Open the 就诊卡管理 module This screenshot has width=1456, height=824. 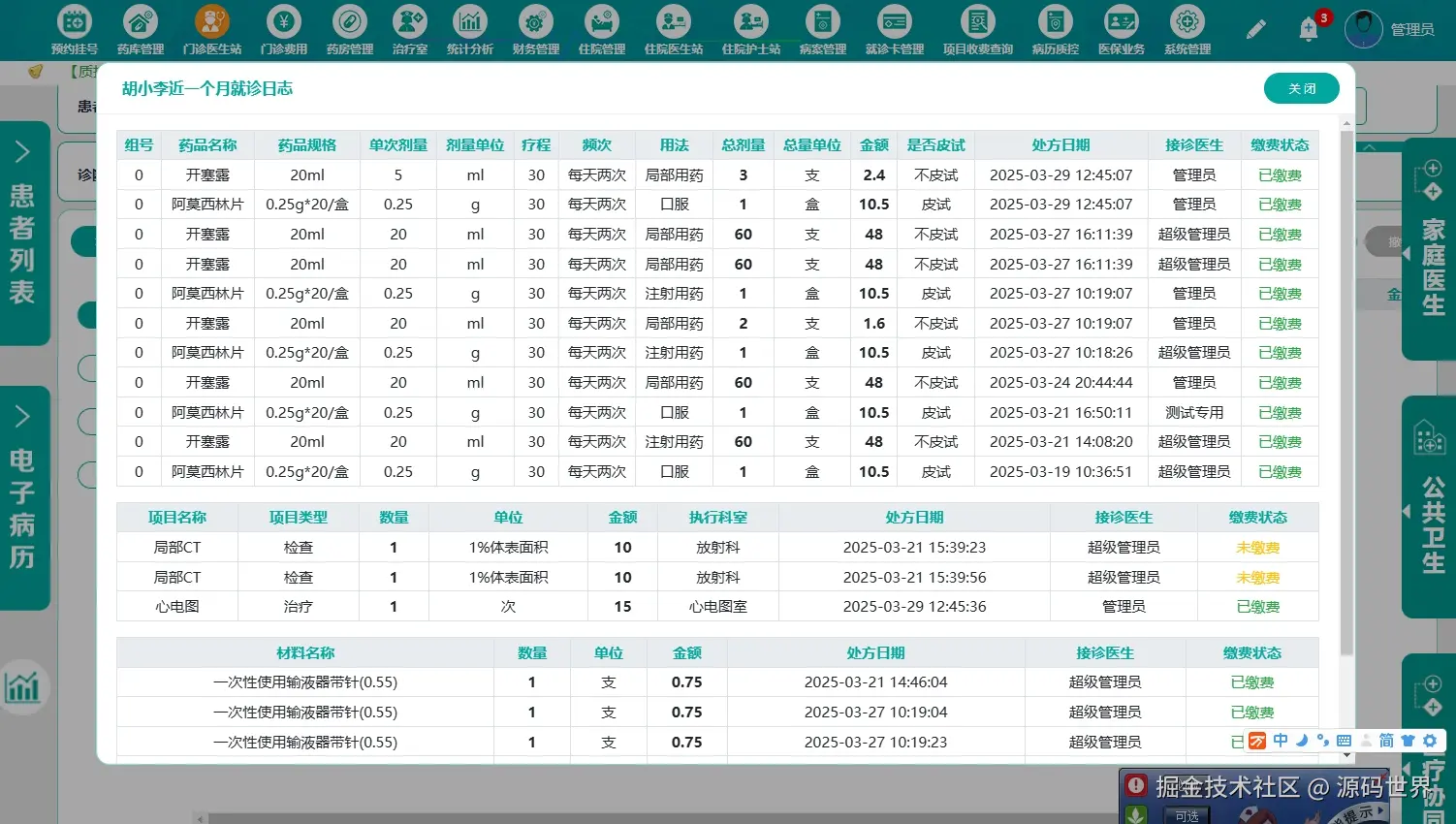click(894, 28)
